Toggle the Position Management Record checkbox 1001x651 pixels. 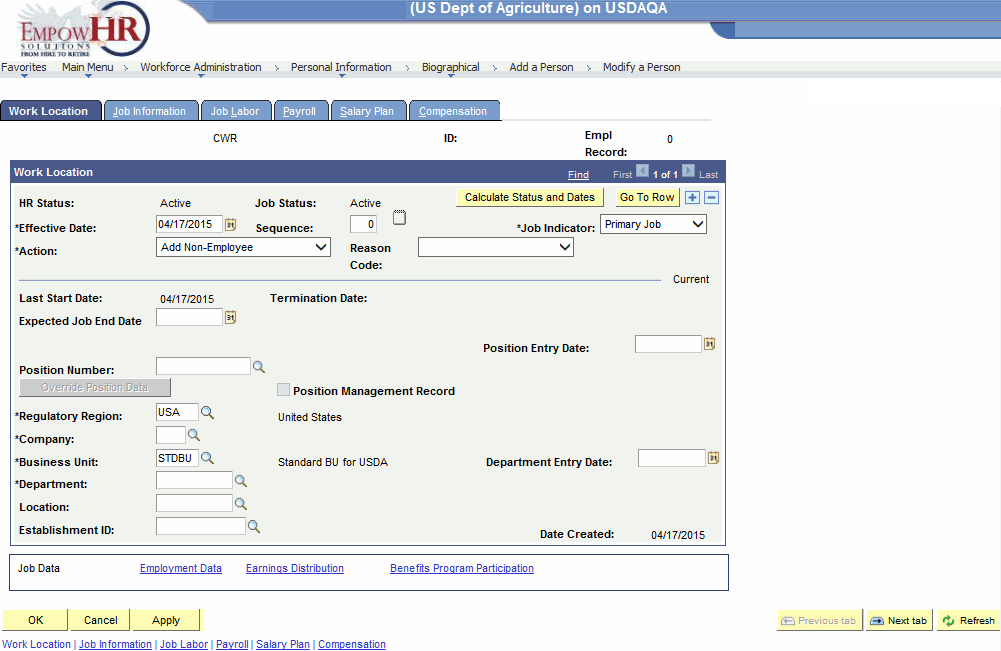click(x=283, y=390)
